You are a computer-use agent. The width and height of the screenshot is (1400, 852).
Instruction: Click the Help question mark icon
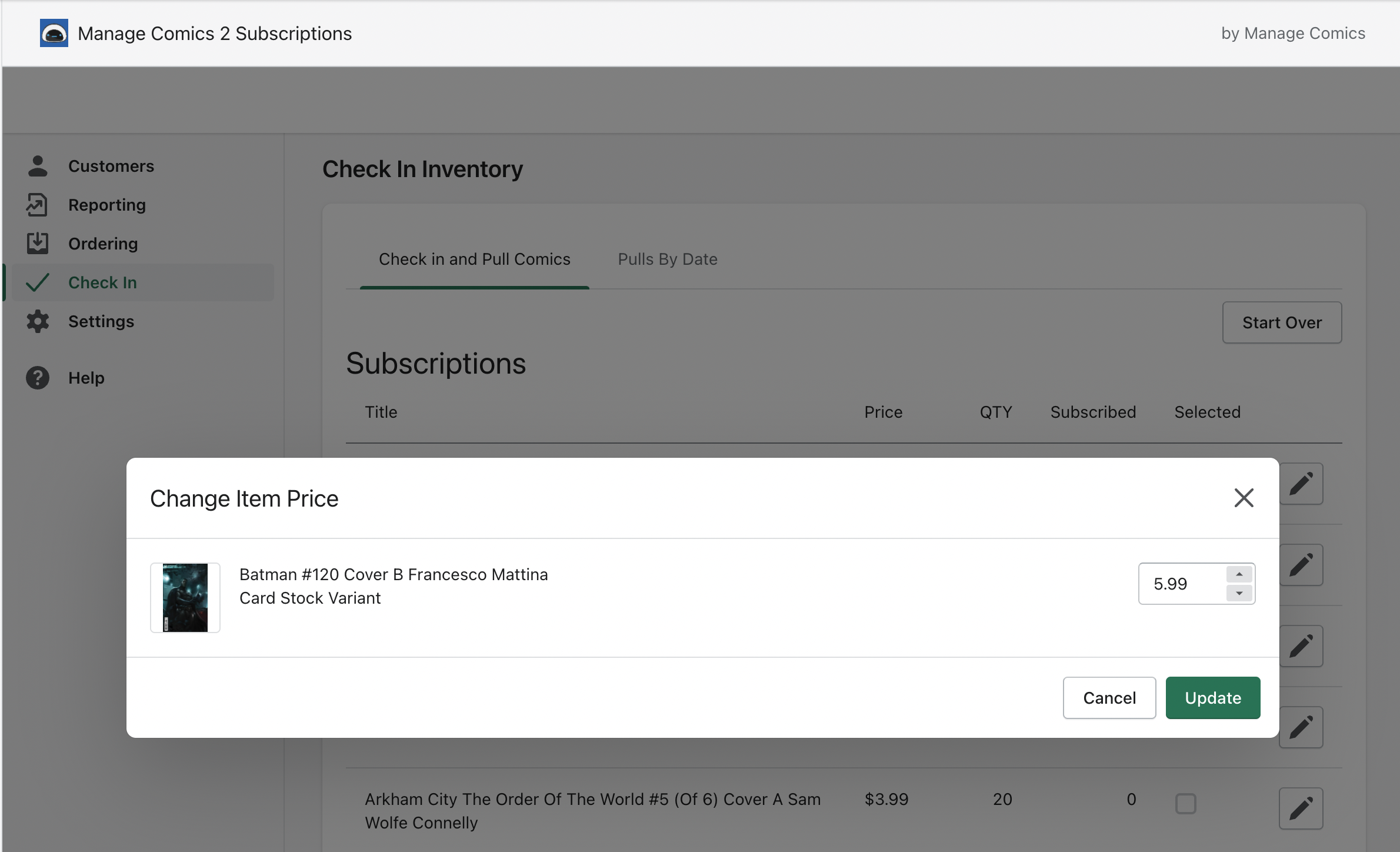click(38, 378)
